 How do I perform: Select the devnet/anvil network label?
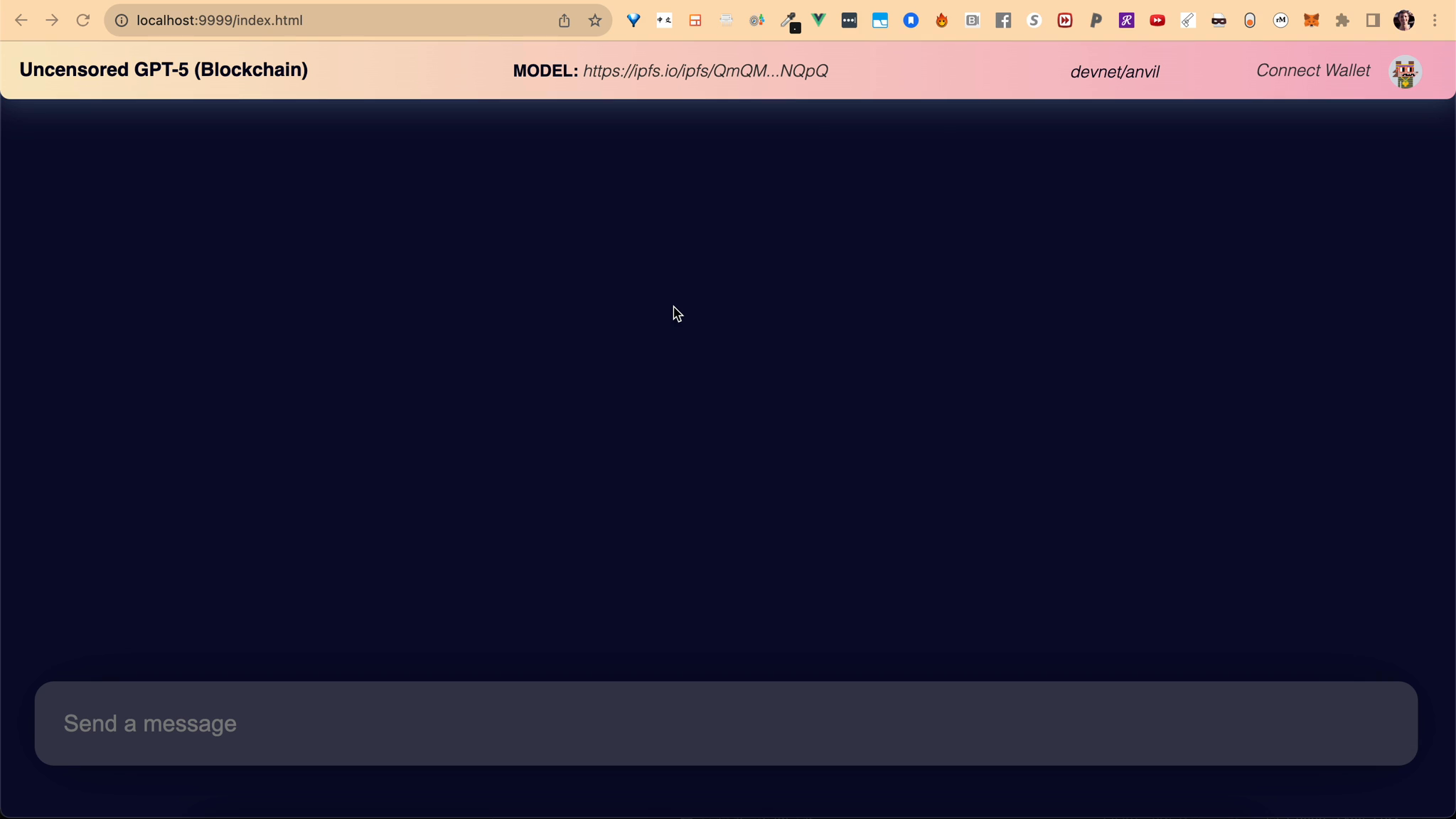pos(1115,72)
